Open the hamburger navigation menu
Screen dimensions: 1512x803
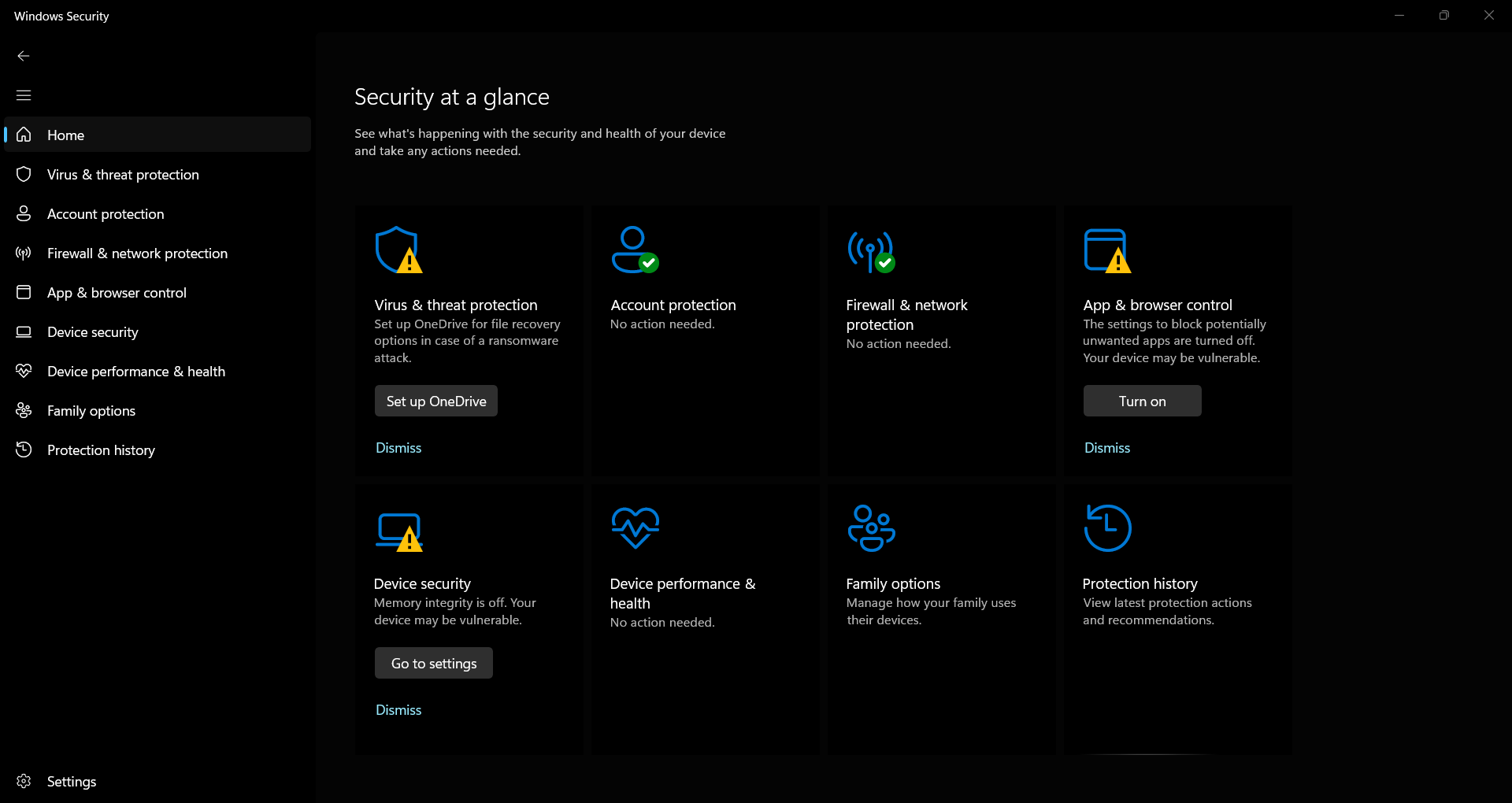pos(24,95)
